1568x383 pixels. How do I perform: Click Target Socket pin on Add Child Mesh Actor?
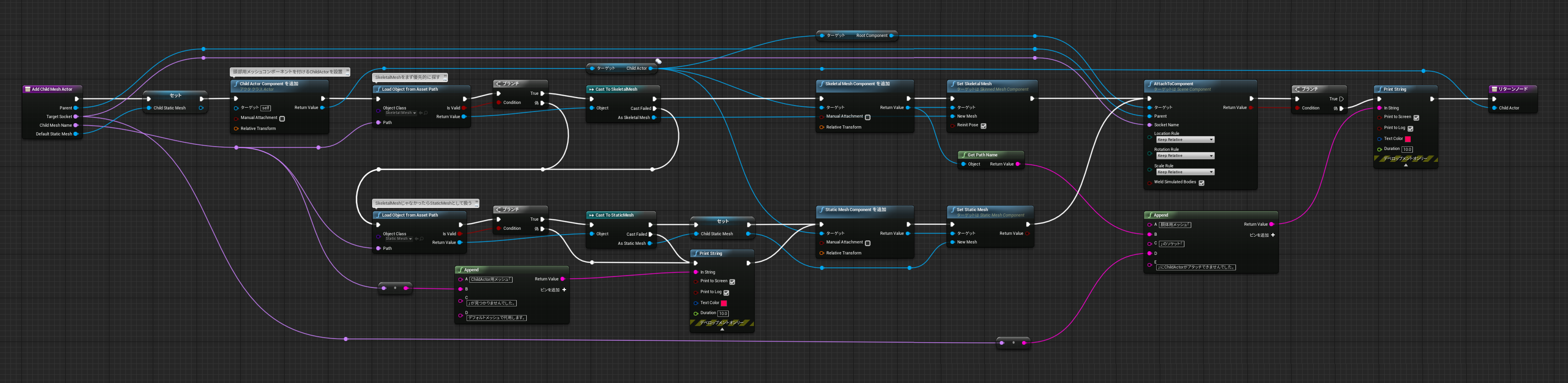76,116
